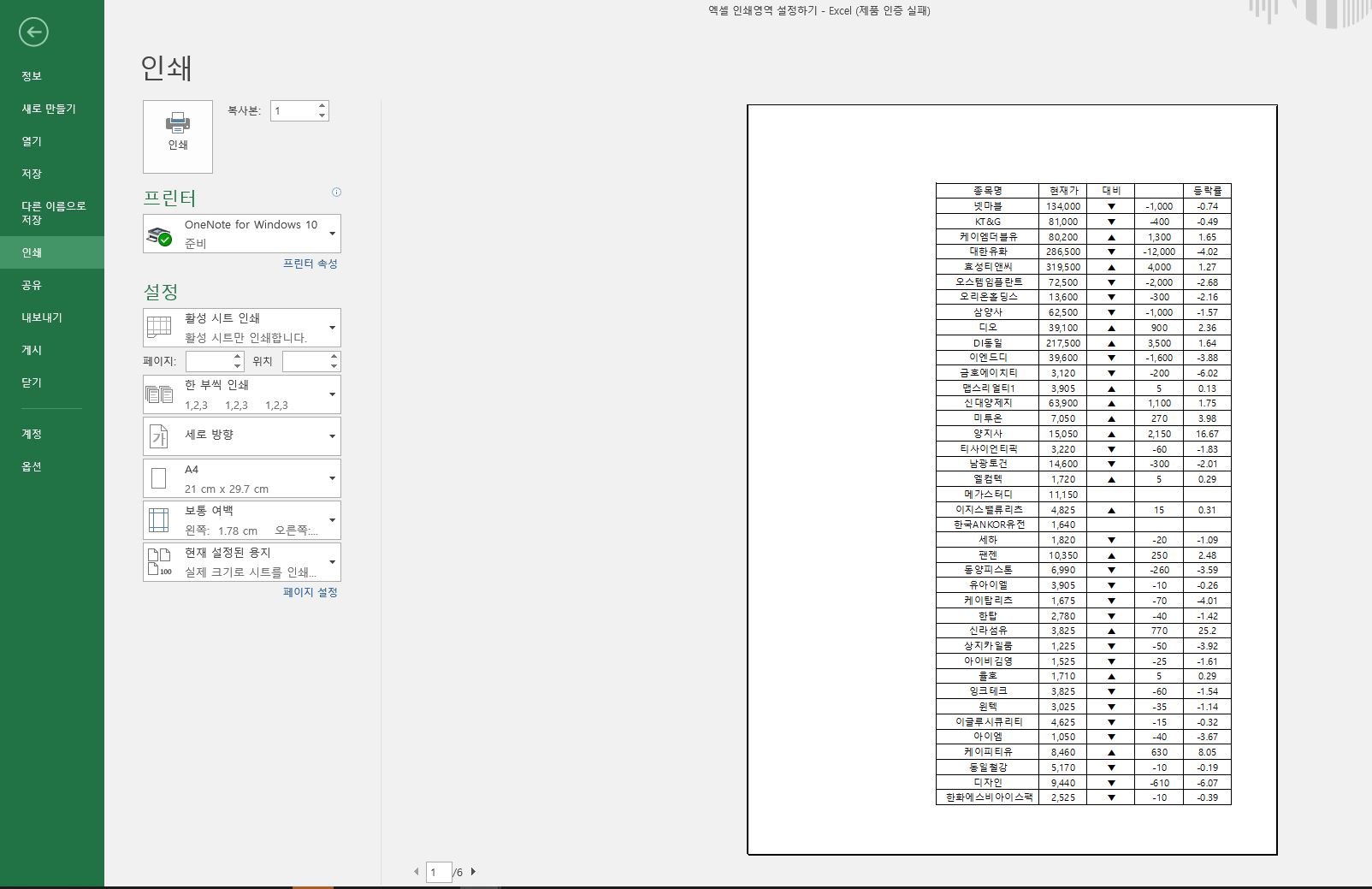Image resolution: width=1372 pixels, height=889 pixels.
Task: Click the printer info icon
Action: [x=336, y=193]
